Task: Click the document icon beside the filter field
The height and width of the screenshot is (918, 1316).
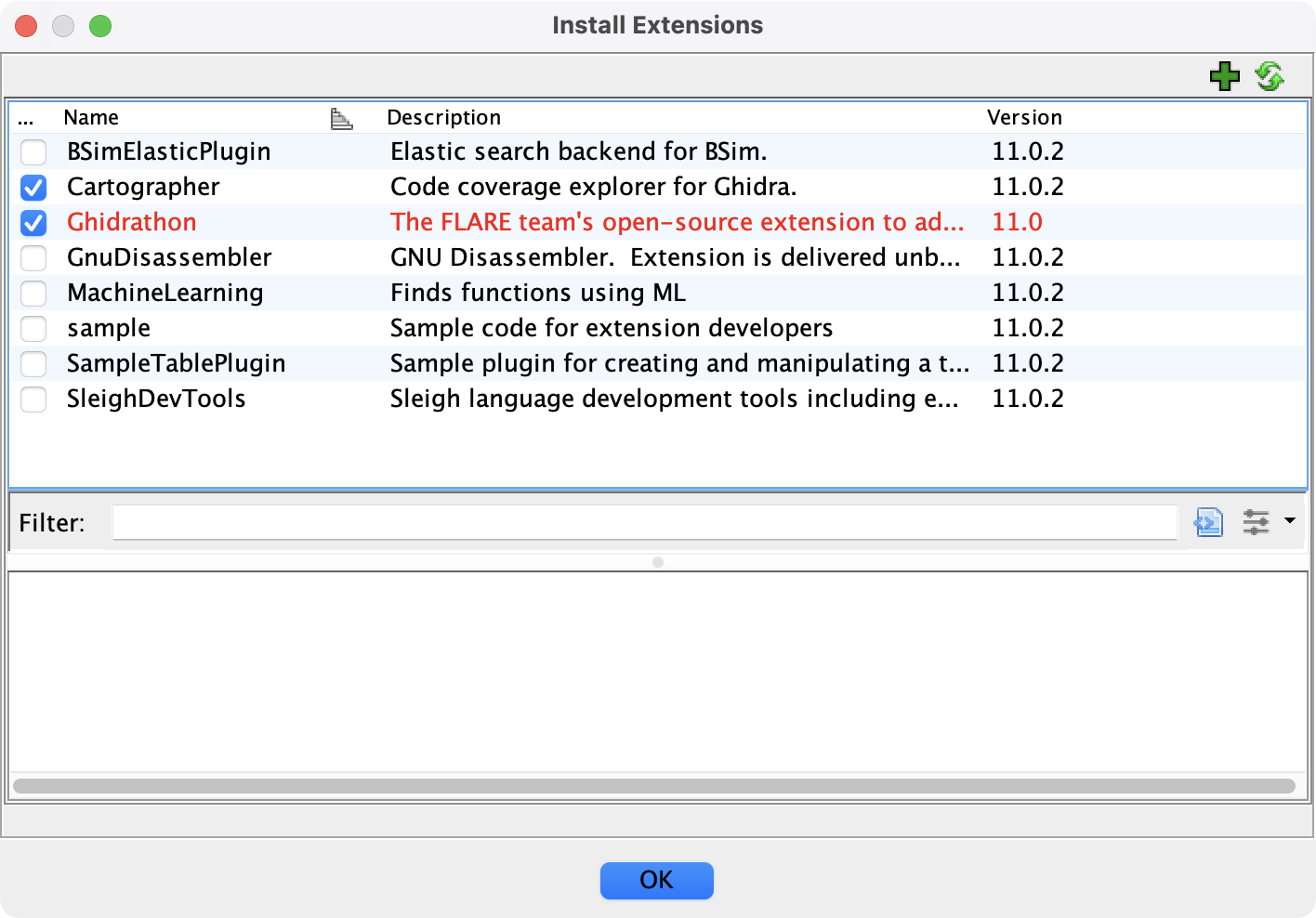Action: [1209, 522]
